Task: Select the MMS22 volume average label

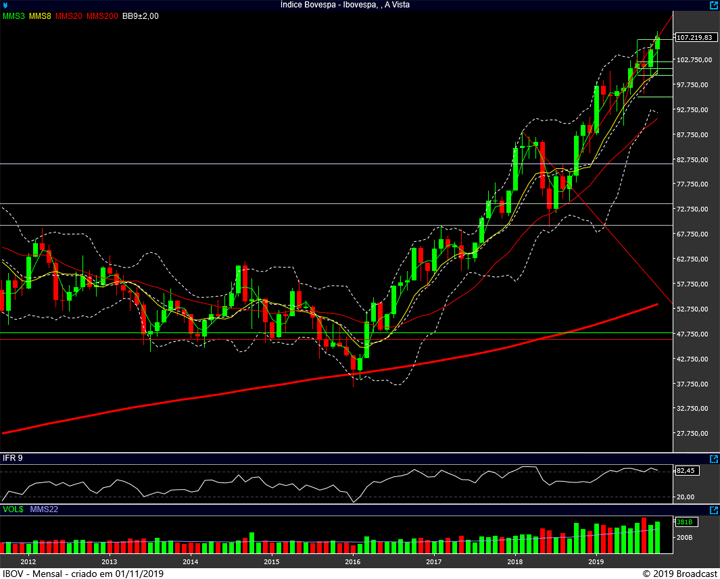Action: (x=43, y=509)
